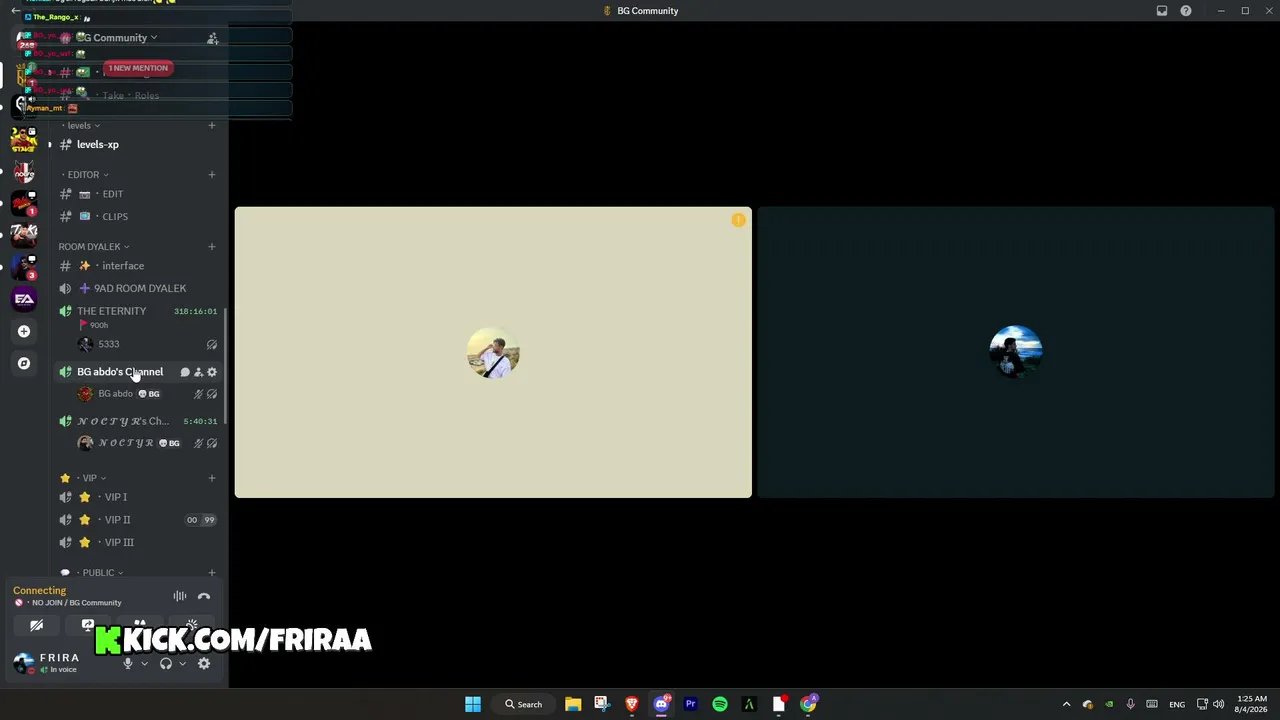The height and width of the screenshot is (720, 1280).
Task: Open the volume control in system tray
Action: (x=1218, y=704)
